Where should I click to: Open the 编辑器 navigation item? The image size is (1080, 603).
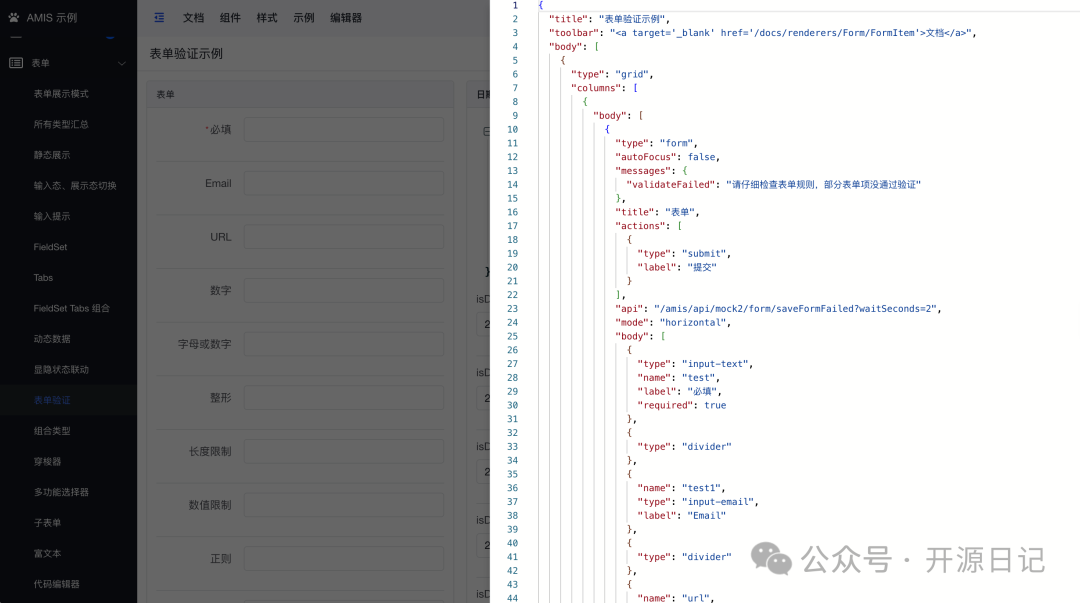point(346,18)
